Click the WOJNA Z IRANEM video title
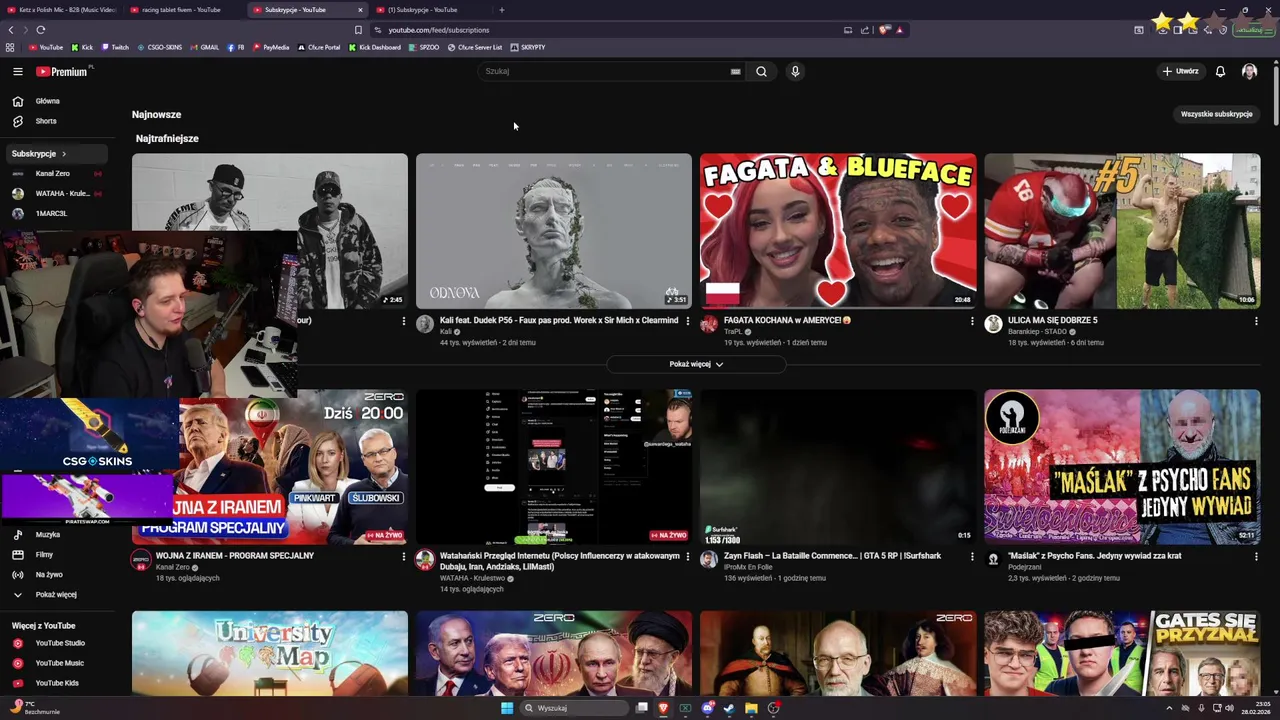Viewport: 1280px width, 720px height. coord(235,556)
